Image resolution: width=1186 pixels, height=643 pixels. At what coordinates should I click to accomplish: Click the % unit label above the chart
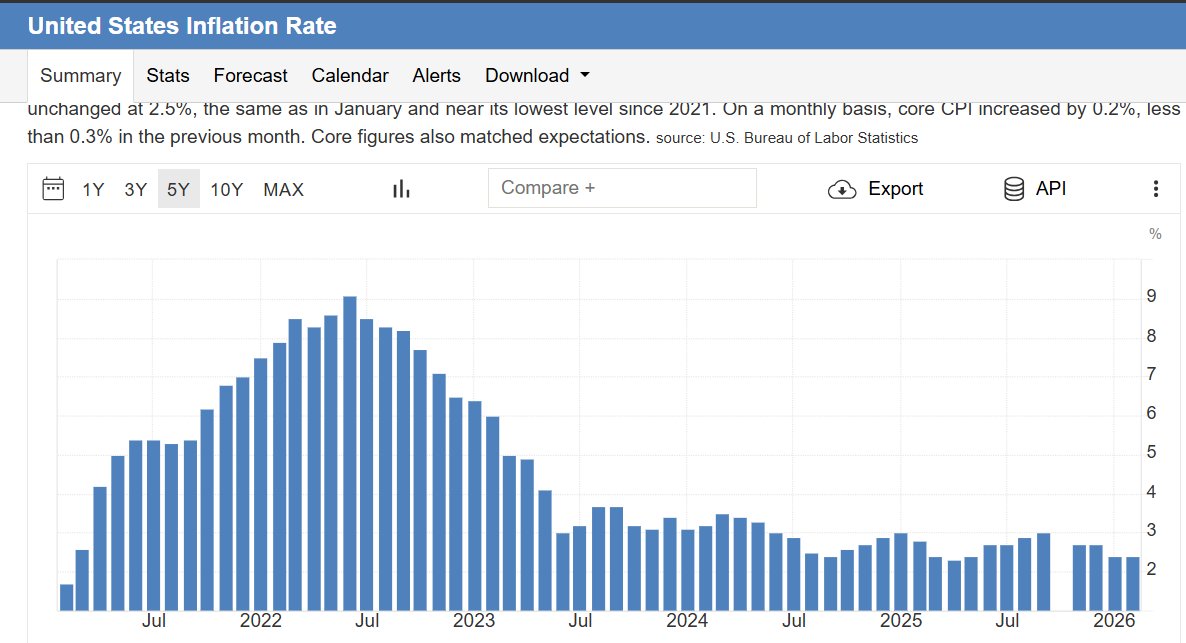[1155, 234]
